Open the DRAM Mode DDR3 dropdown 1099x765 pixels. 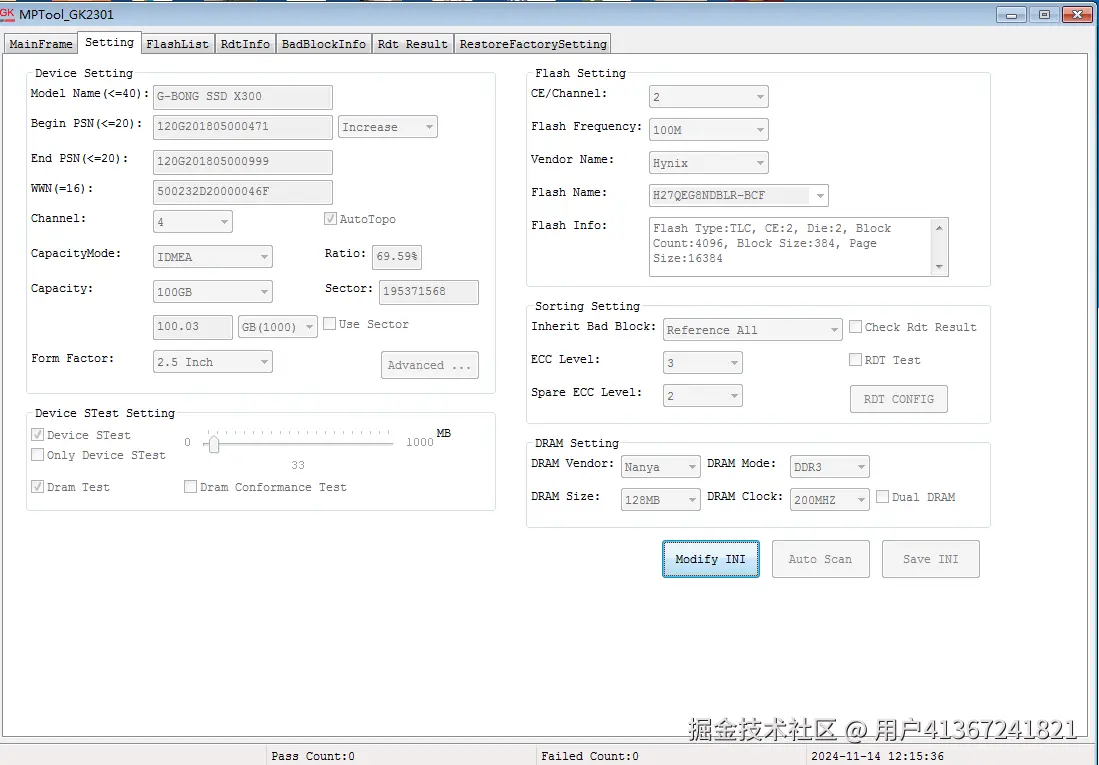pos(830,466)
